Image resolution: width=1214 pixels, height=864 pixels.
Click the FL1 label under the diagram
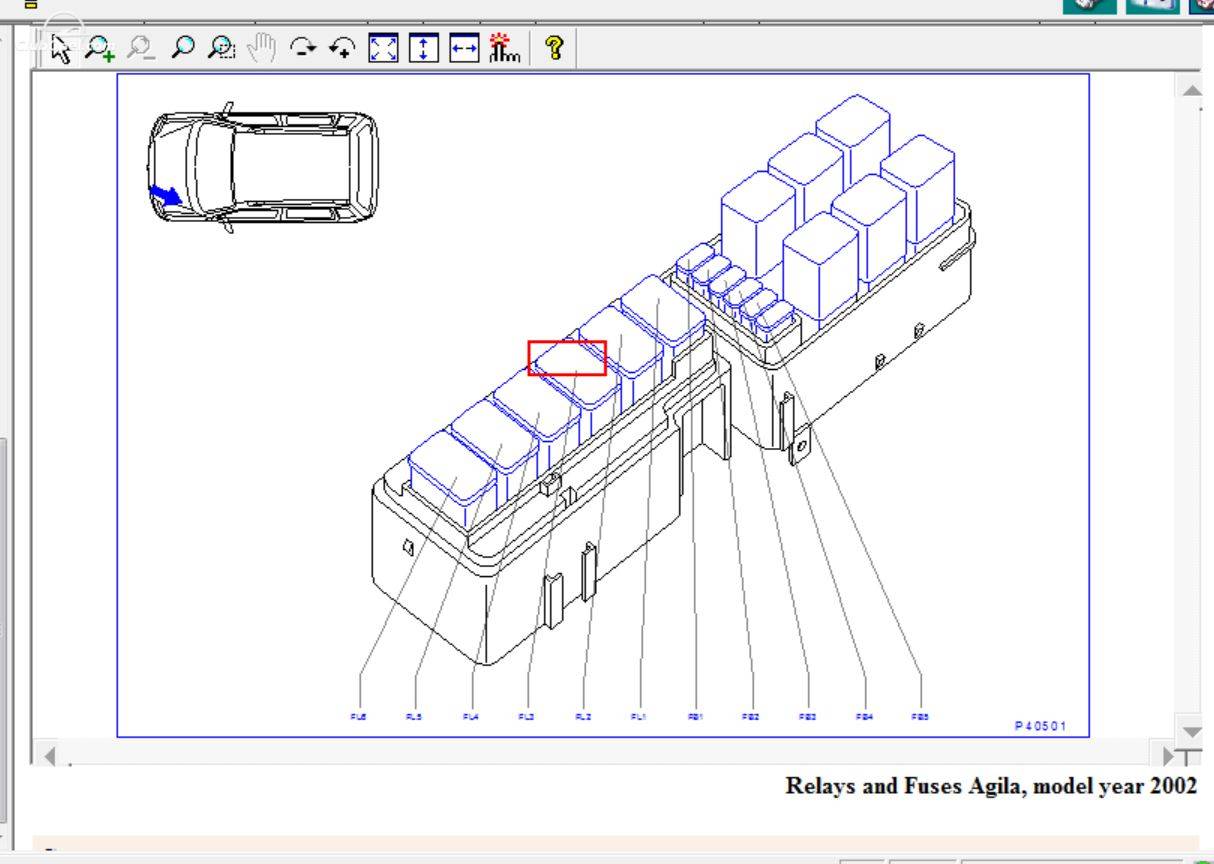pyautogui.click(x=639, y=717)
